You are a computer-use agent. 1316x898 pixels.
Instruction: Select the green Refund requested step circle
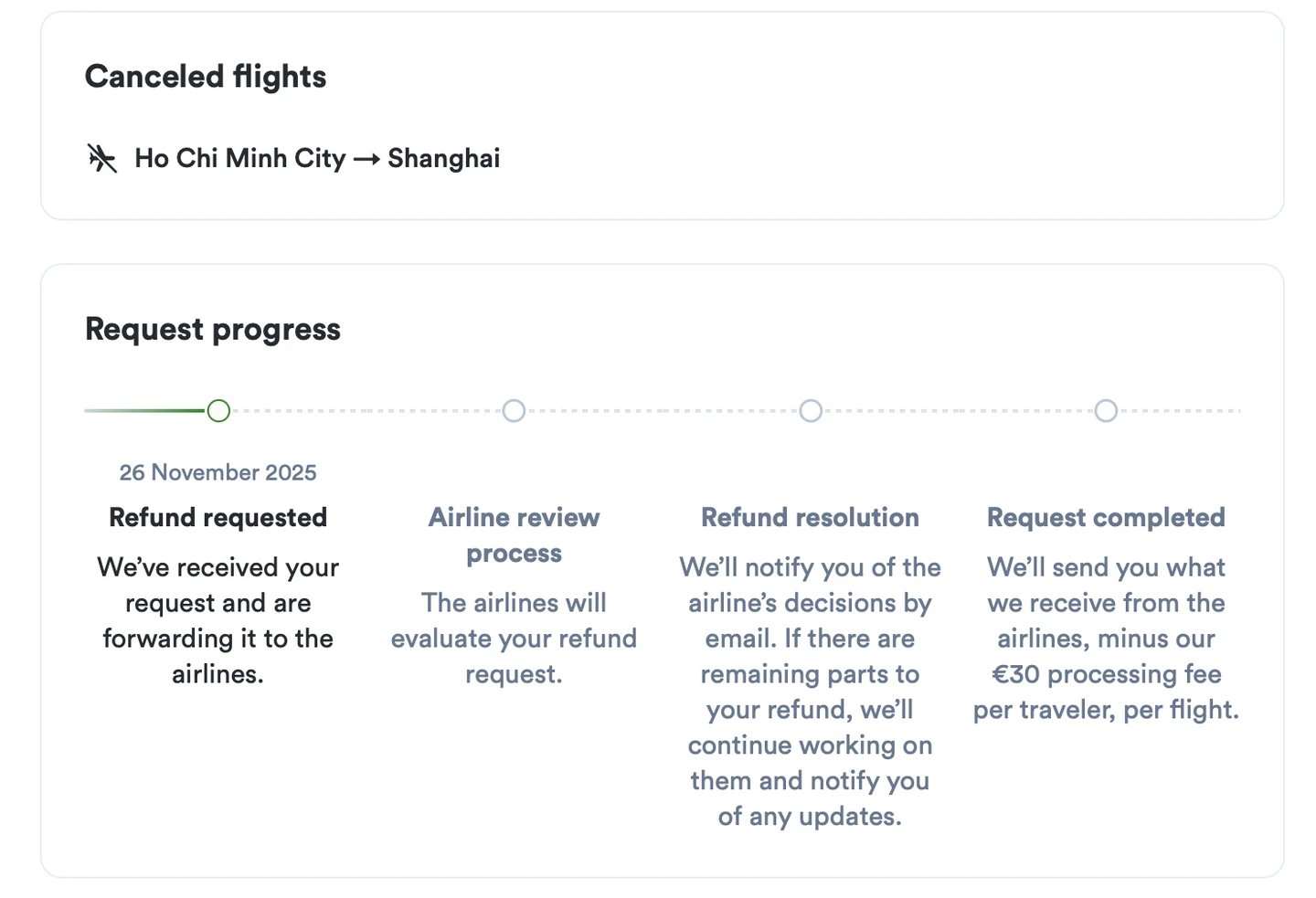[218, 411]
